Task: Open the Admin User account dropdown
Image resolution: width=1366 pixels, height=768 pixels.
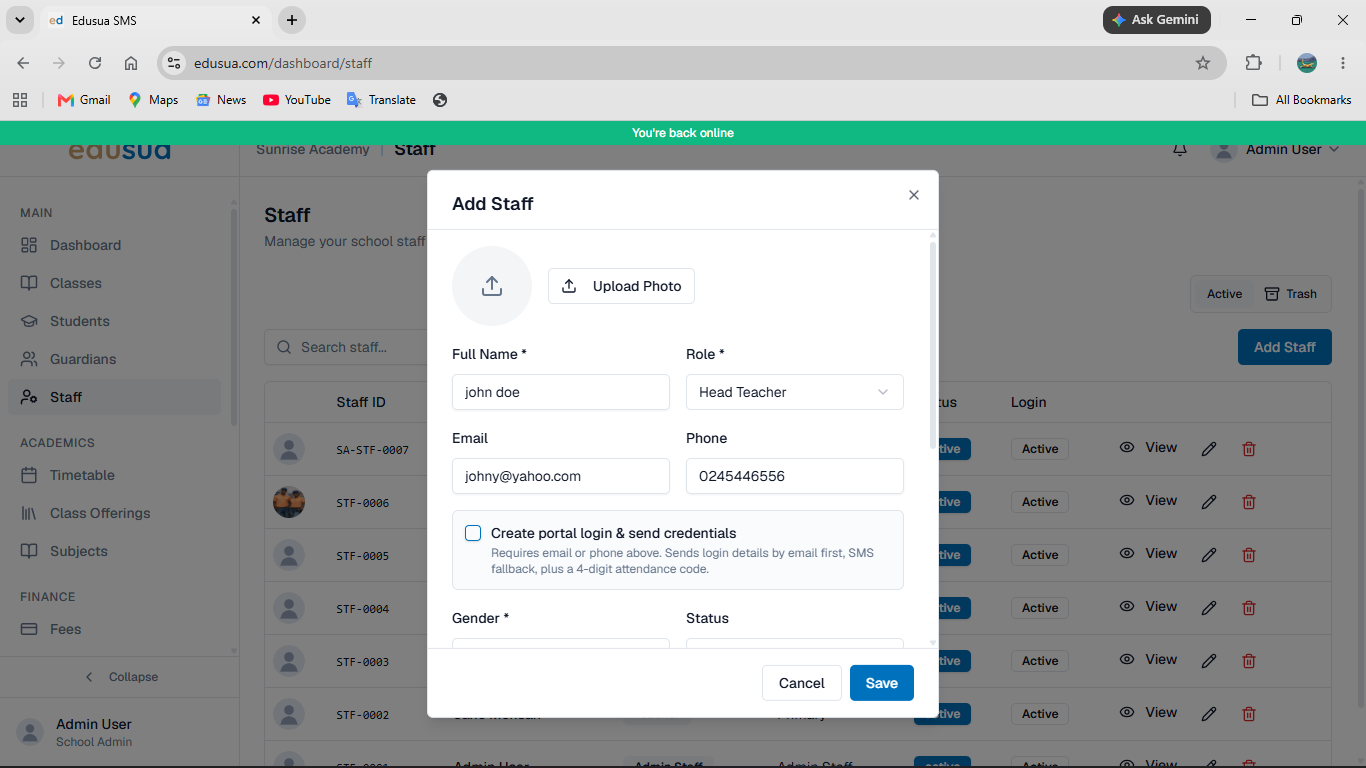Action: coord(1274,149)
